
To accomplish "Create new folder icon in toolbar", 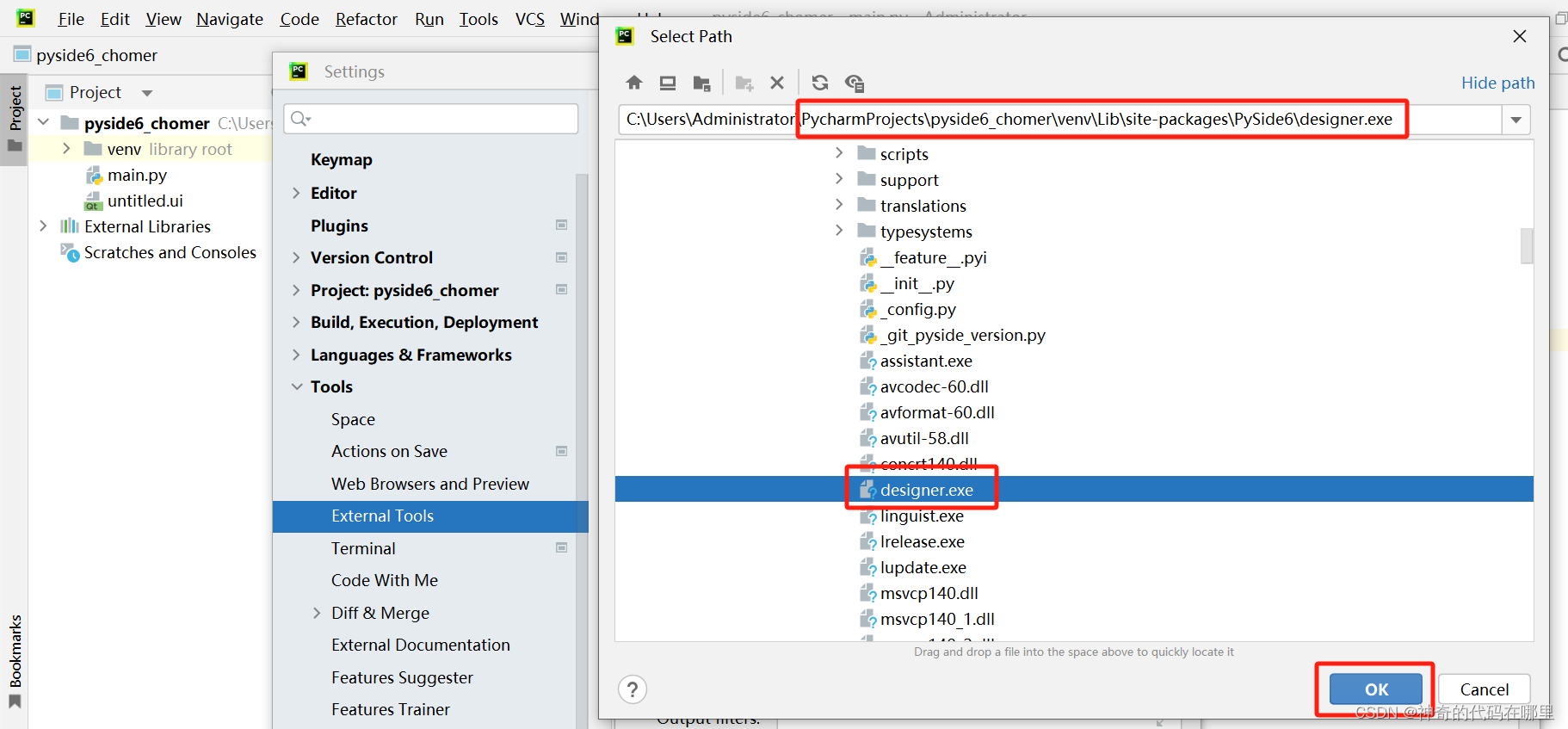I will (x=744, y=83).
